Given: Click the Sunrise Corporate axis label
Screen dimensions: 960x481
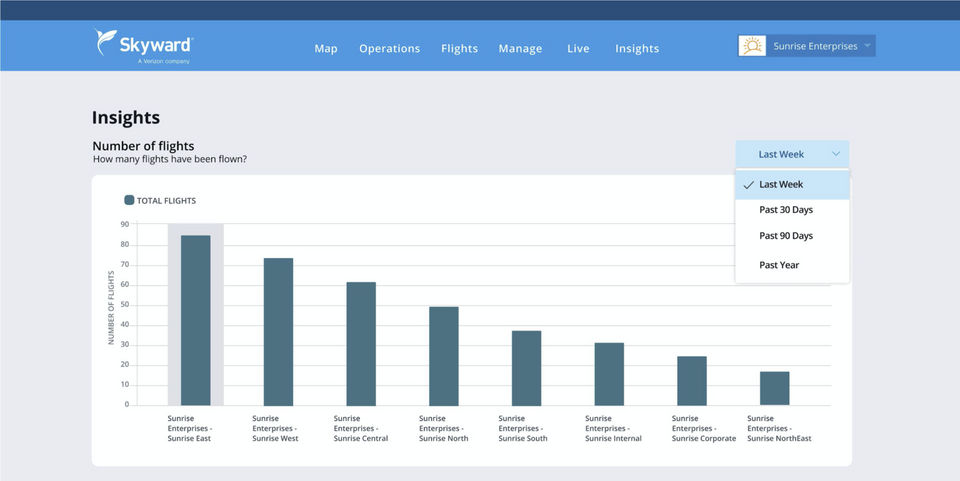Looking at the screenshot, I should [703, 428].
